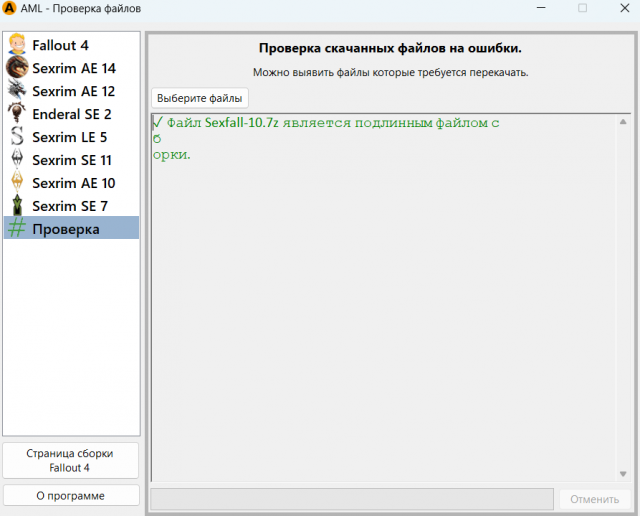Click the icon next to Sexrim SE 11
The width and height of the screenshot is (640, 516).
point(17,160)
